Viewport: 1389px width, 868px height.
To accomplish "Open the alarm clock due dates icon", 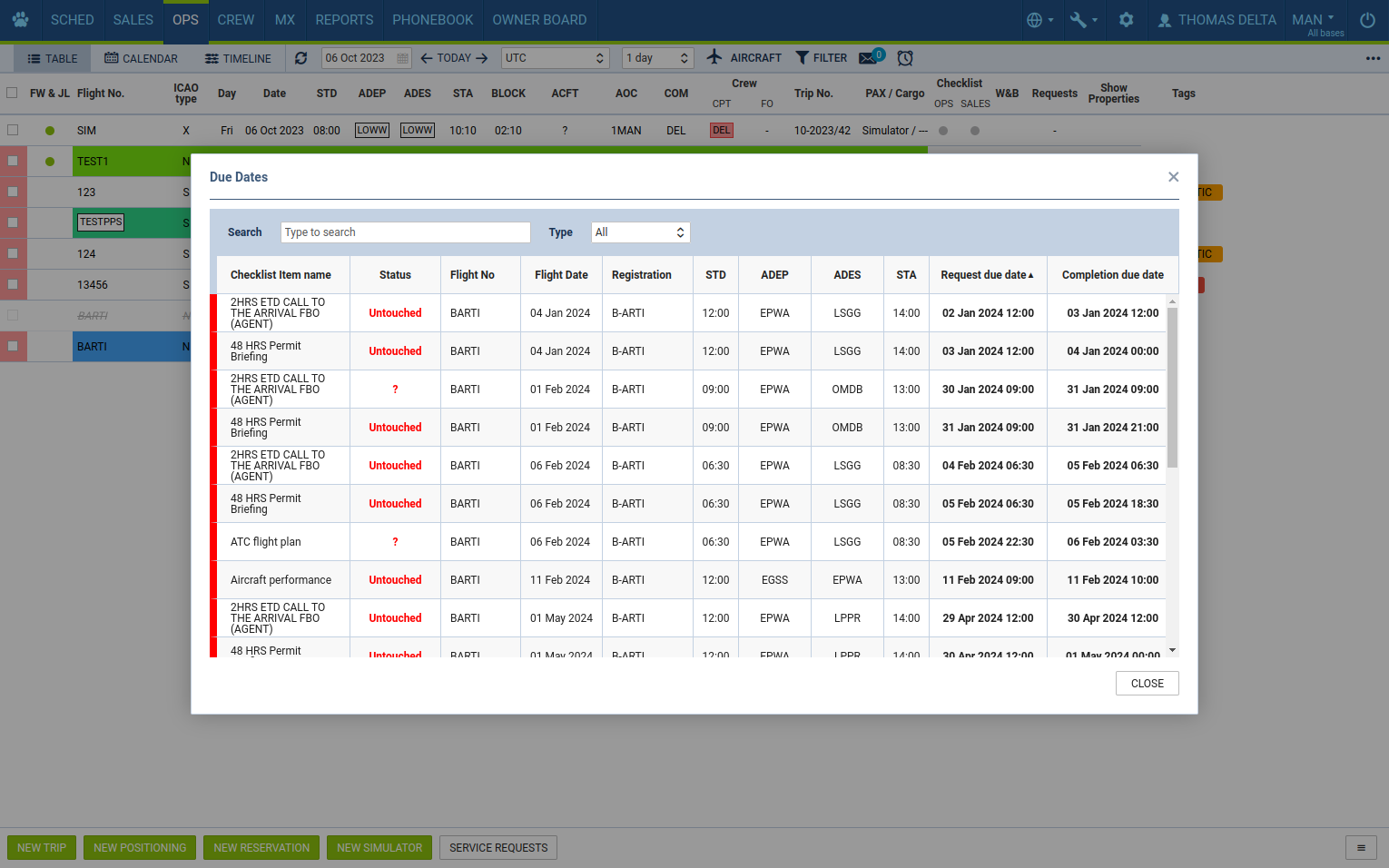I will pos(905,58).
